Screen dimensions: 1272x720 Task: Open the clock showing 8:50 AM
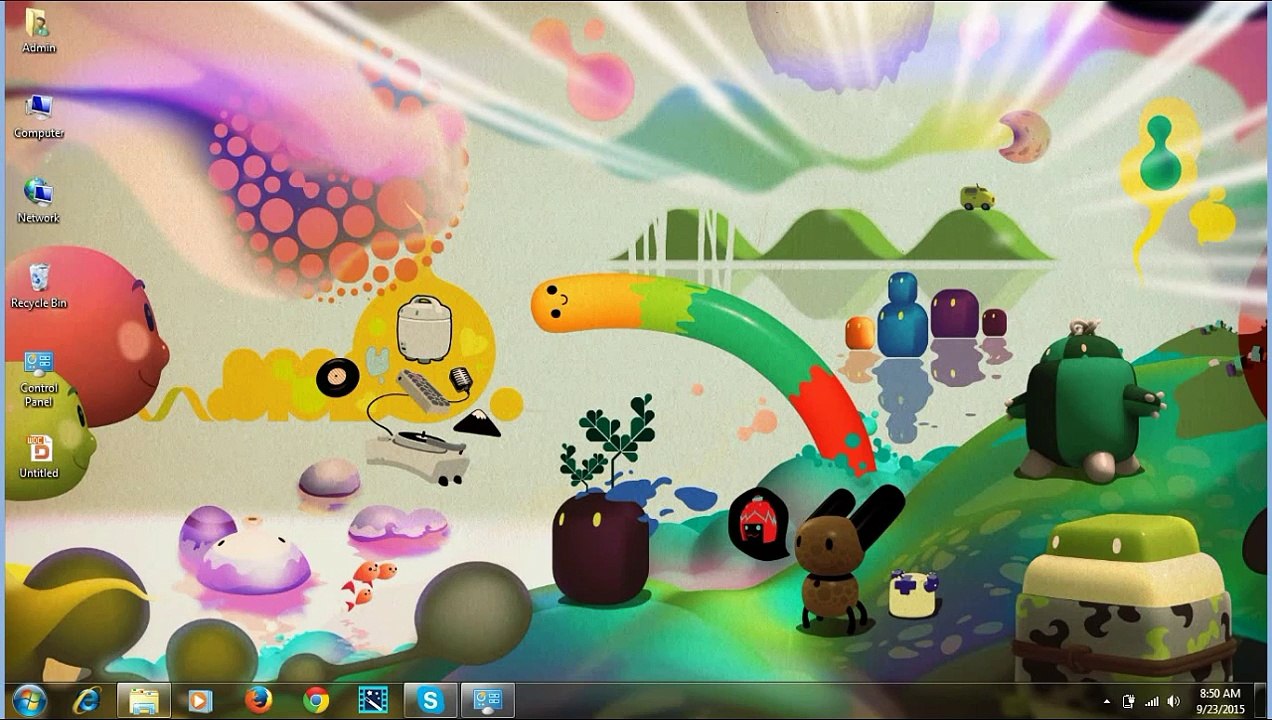[x=1220, y=701]
